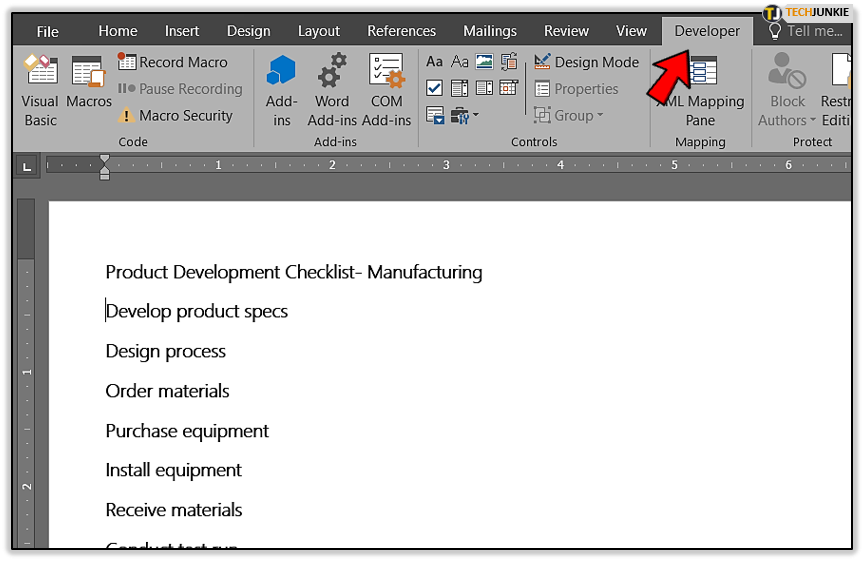Open the Visual Basic editor

tap(40, 90)
